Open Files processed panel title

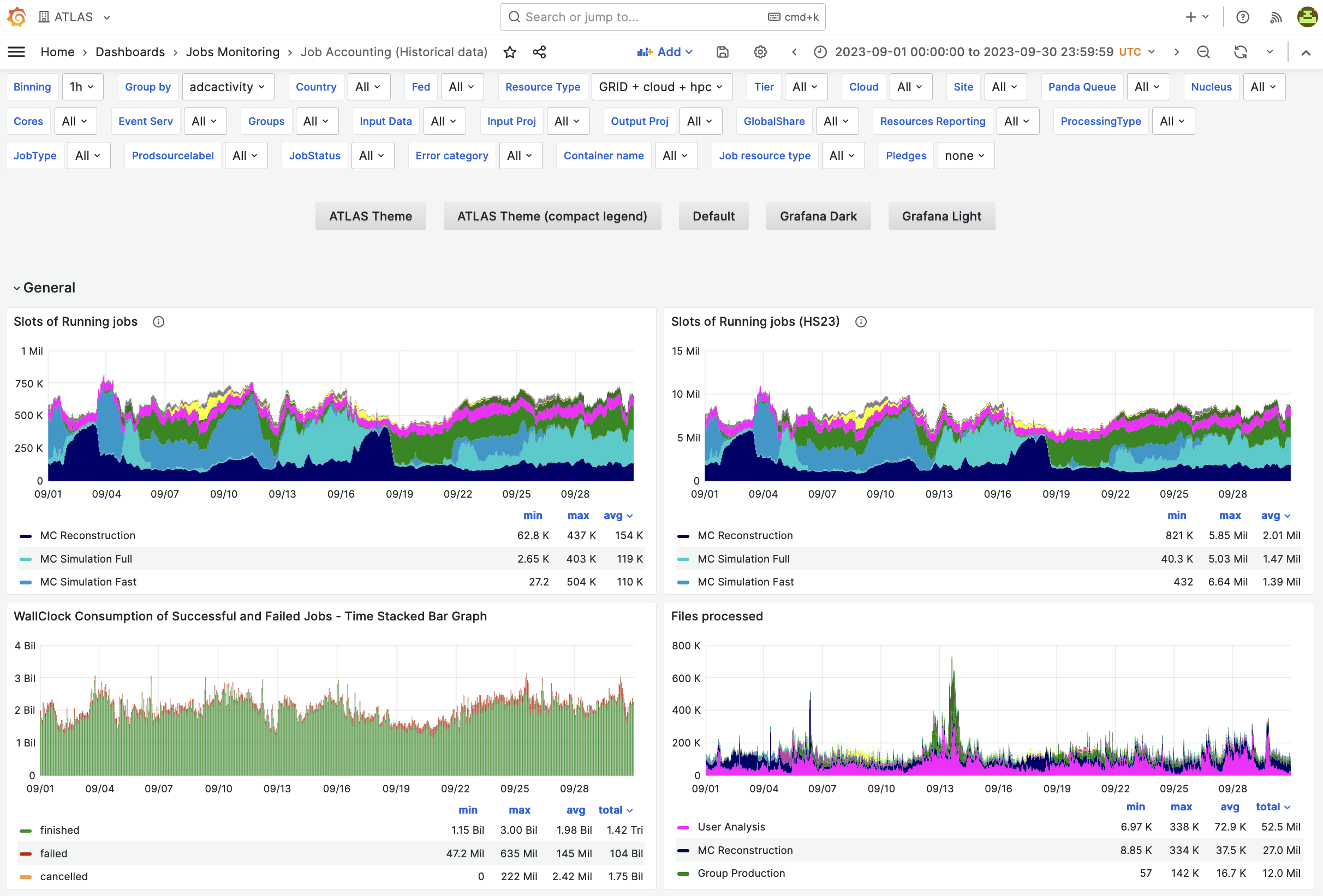point(717,616)
